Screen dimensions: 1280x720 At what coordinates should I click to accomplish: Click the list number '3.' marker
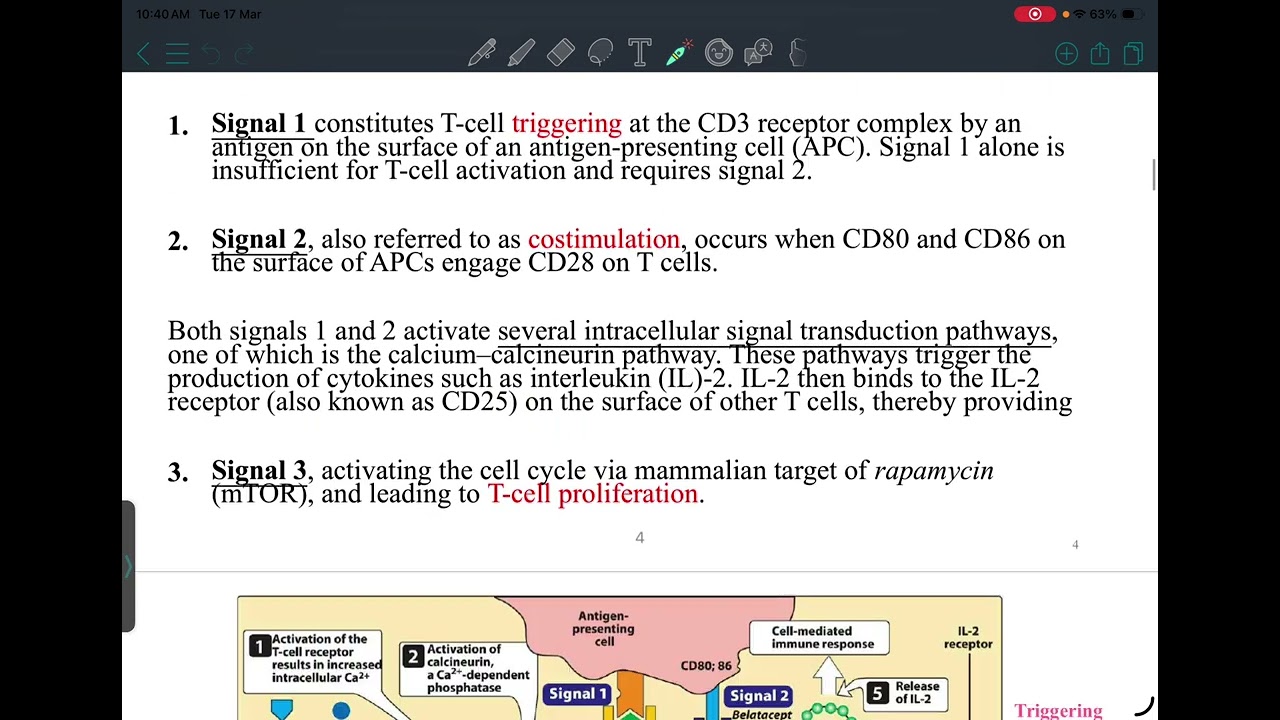click(x=178, y=473)
